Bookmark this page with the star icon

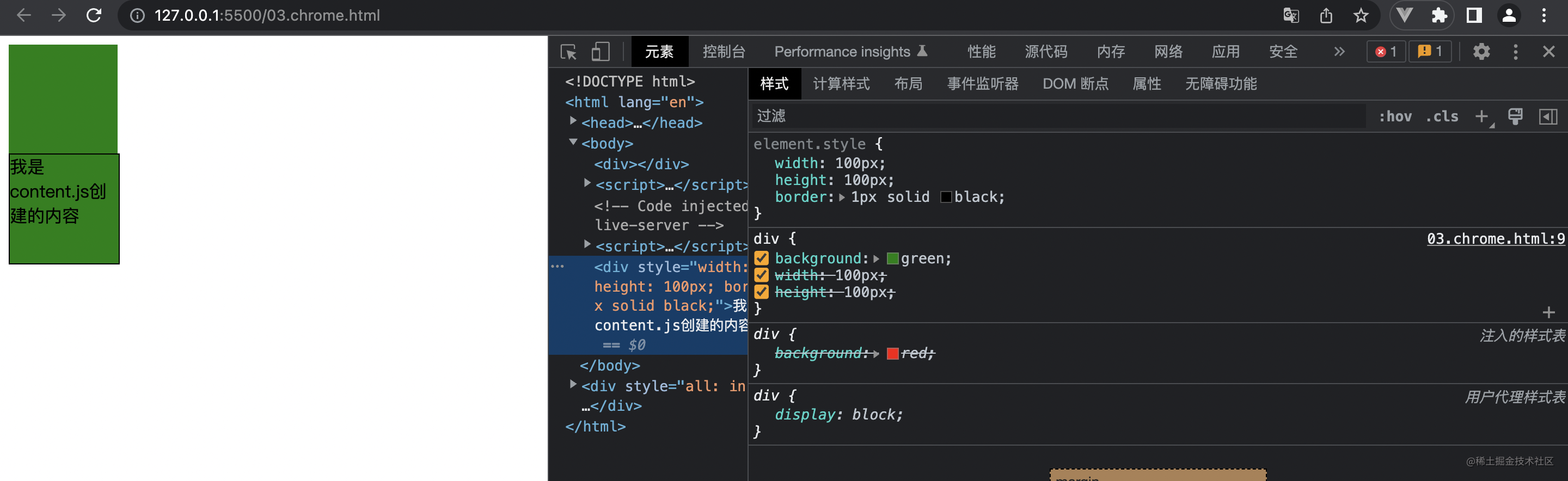1361,15
